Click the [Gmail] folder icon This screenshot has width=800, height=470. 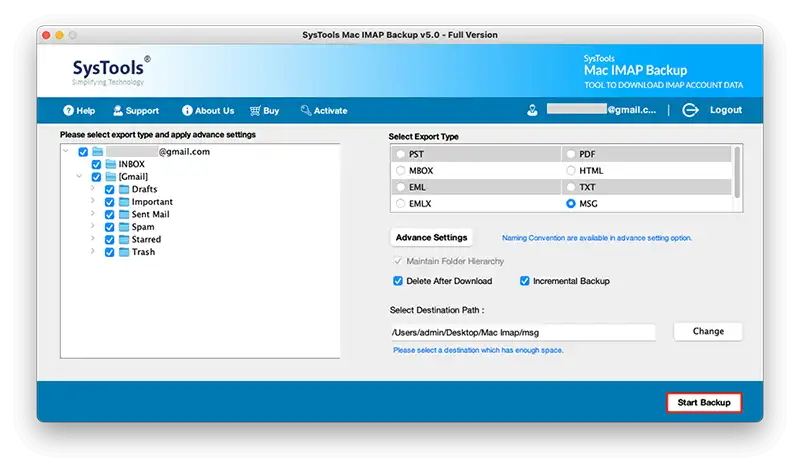(x=111, y=177)
